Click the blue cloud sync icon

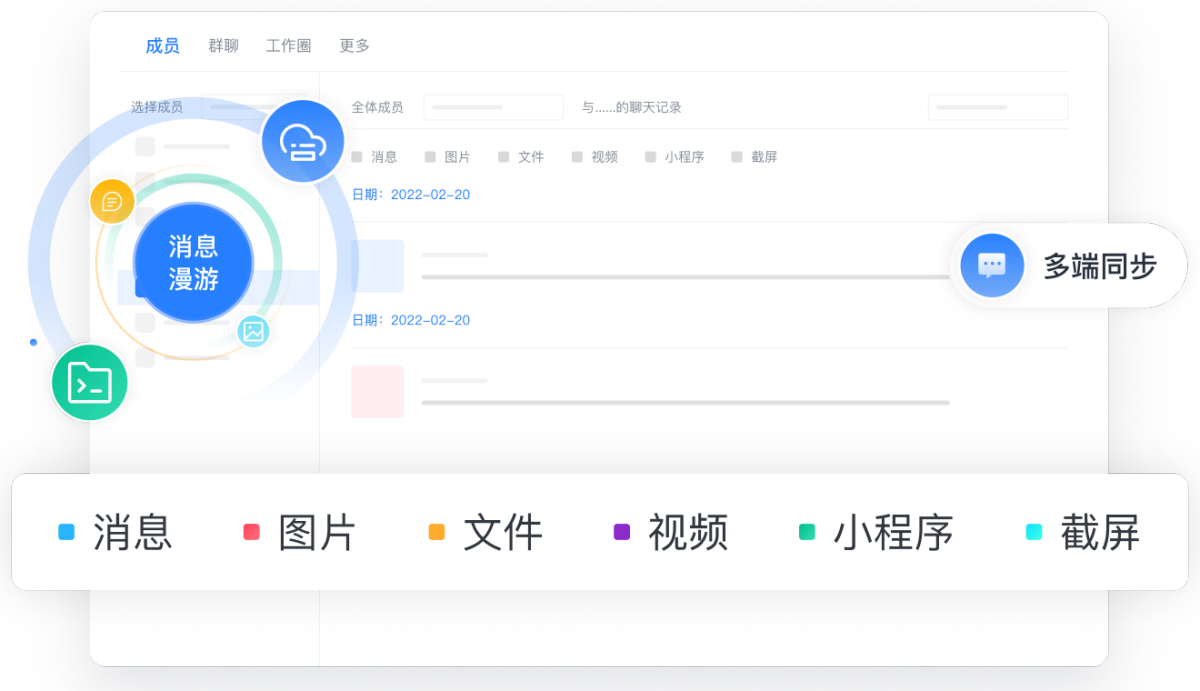click(x=302, y=141)
